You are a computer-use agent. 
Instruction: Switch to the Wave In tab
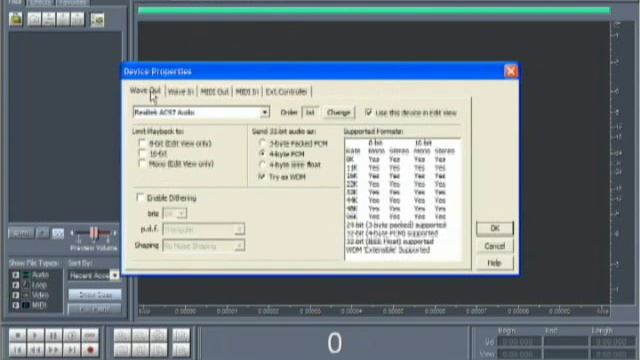tap(180, 91)
